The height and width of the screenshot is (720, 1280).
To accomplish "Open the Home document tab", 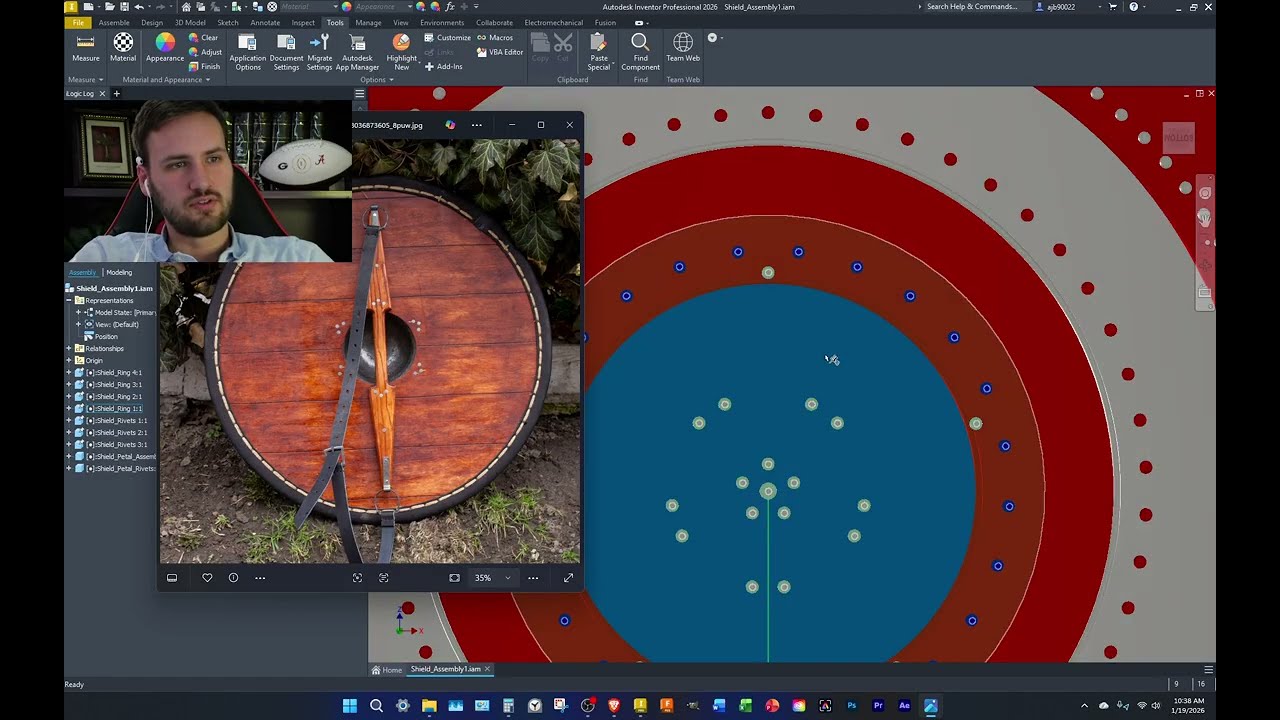I will click(386, 669).
